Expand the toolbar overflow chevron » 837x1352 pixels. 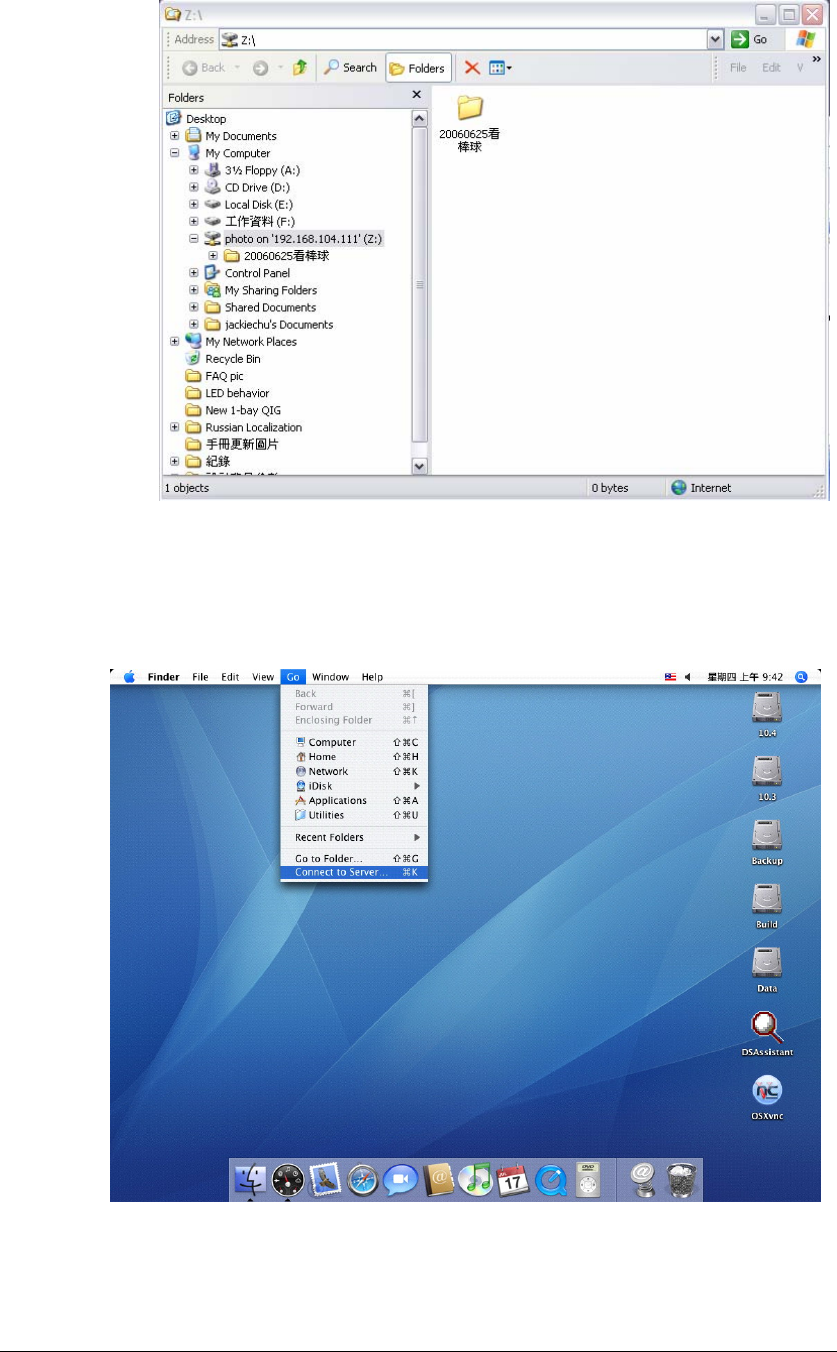coord(816,60)
